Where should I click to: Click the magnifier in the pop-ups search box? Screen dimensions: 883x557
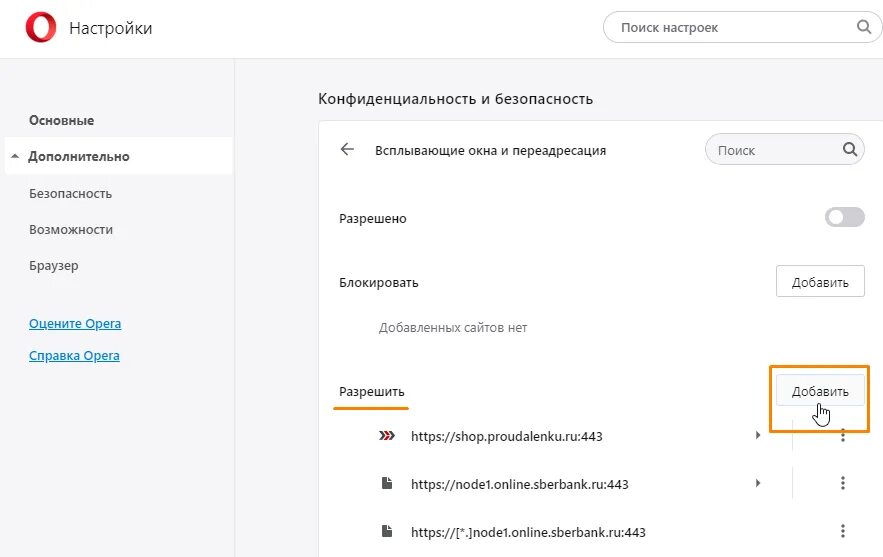[849, 150]
